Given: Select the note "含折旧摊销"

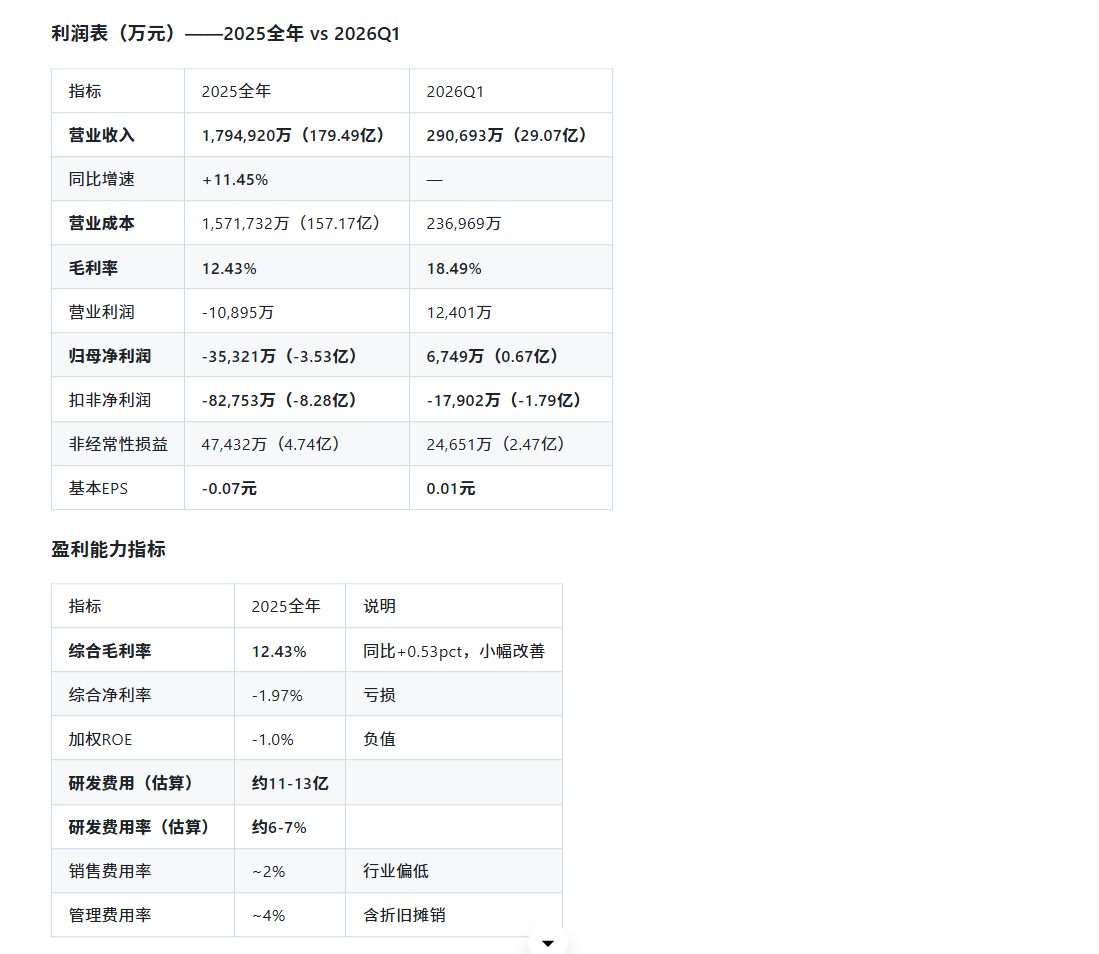Looking at the screenshot, I should (404, 915).
